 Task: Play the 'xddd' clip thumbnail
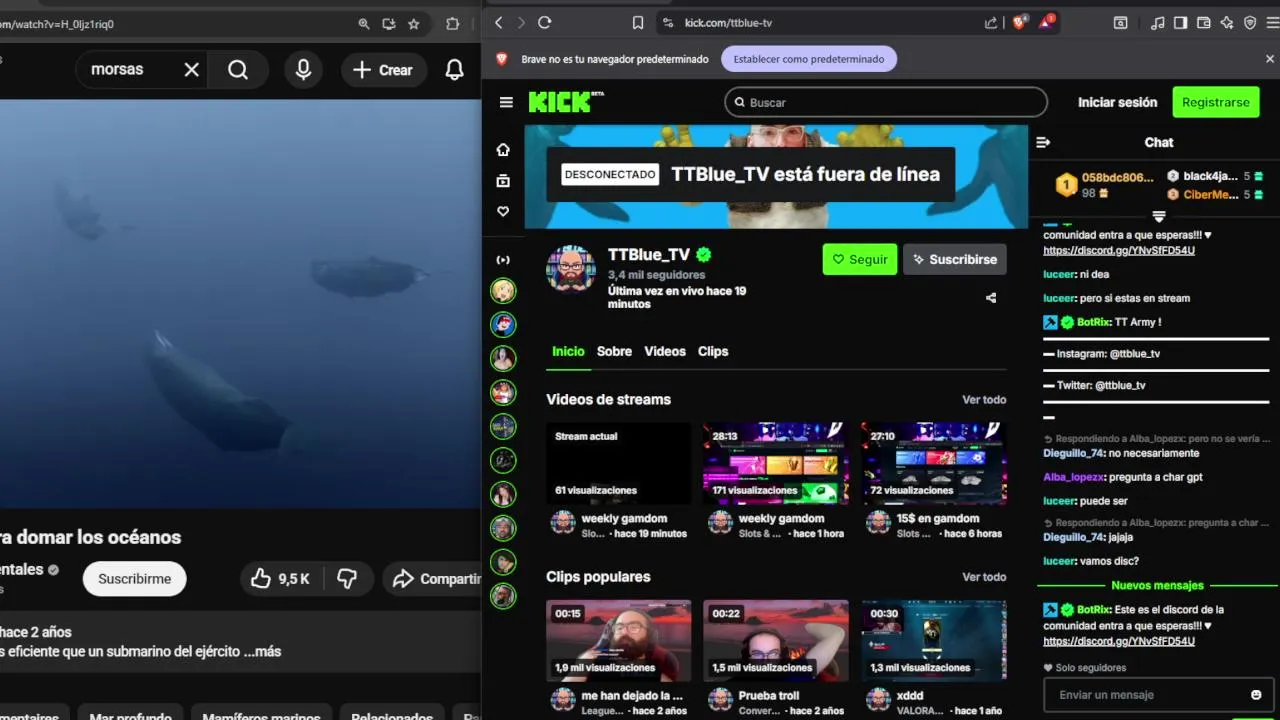[x=934, y=640]
